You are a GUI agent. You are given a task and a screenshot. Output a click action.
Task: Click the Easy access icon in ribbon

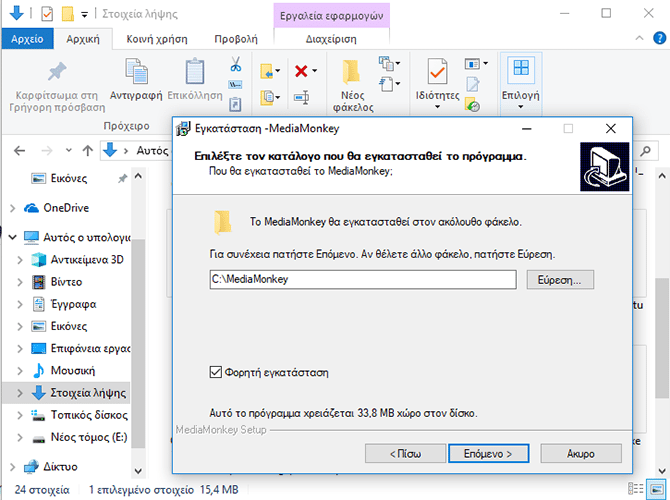click(x=386, y=84)
